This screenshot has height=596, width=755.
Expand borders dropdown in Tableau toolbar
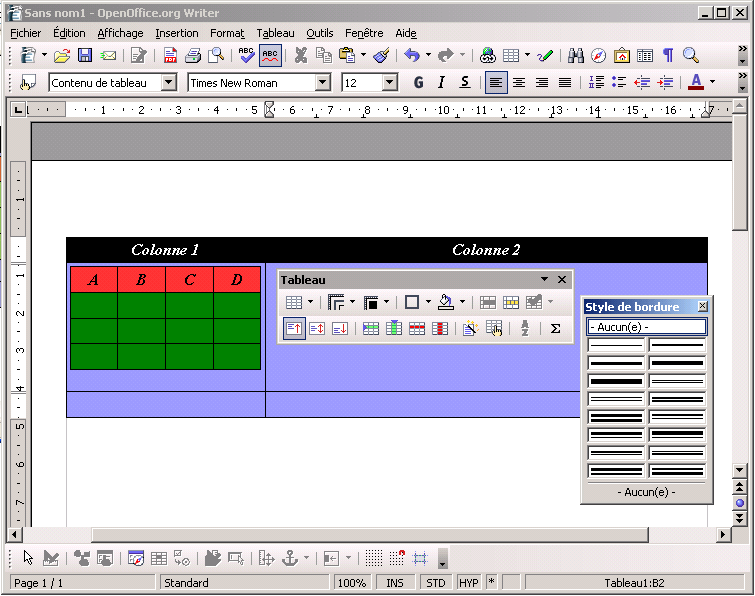[428, 302]
